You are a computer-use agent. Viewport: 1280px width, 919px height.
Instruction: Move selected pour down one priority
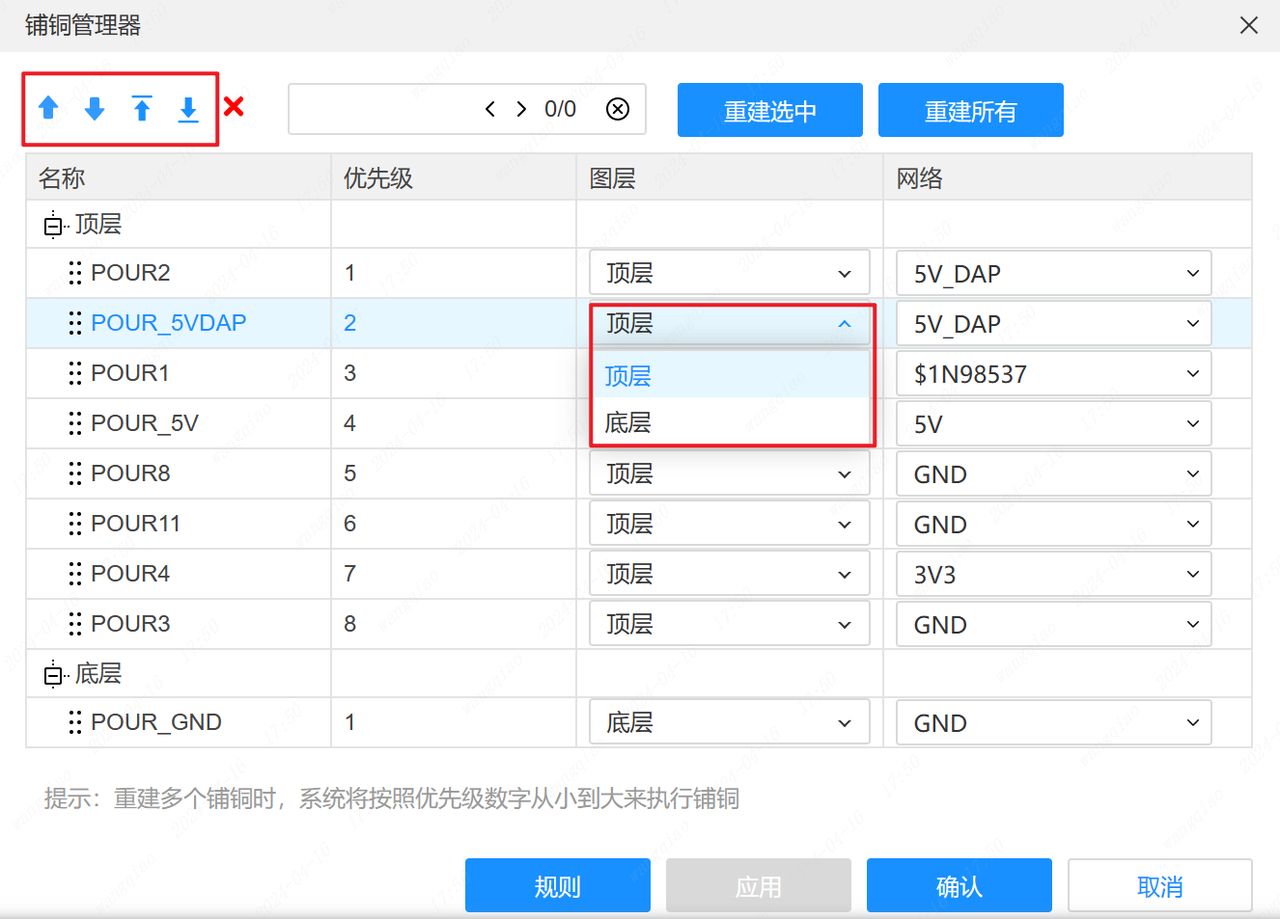[95, 108]
